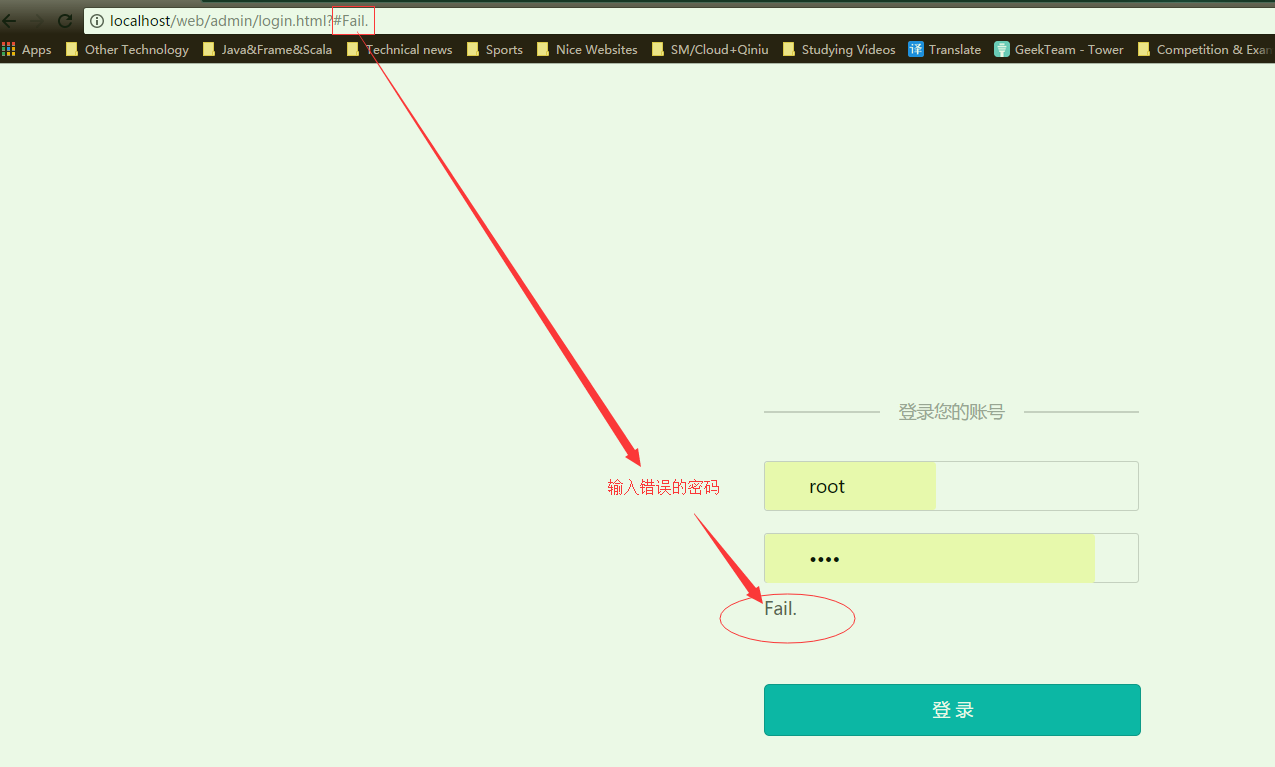Screen dimensions: 1275x767
Task: Expand the Java&Frame&Scala bookmark folder
Action: 267,49
